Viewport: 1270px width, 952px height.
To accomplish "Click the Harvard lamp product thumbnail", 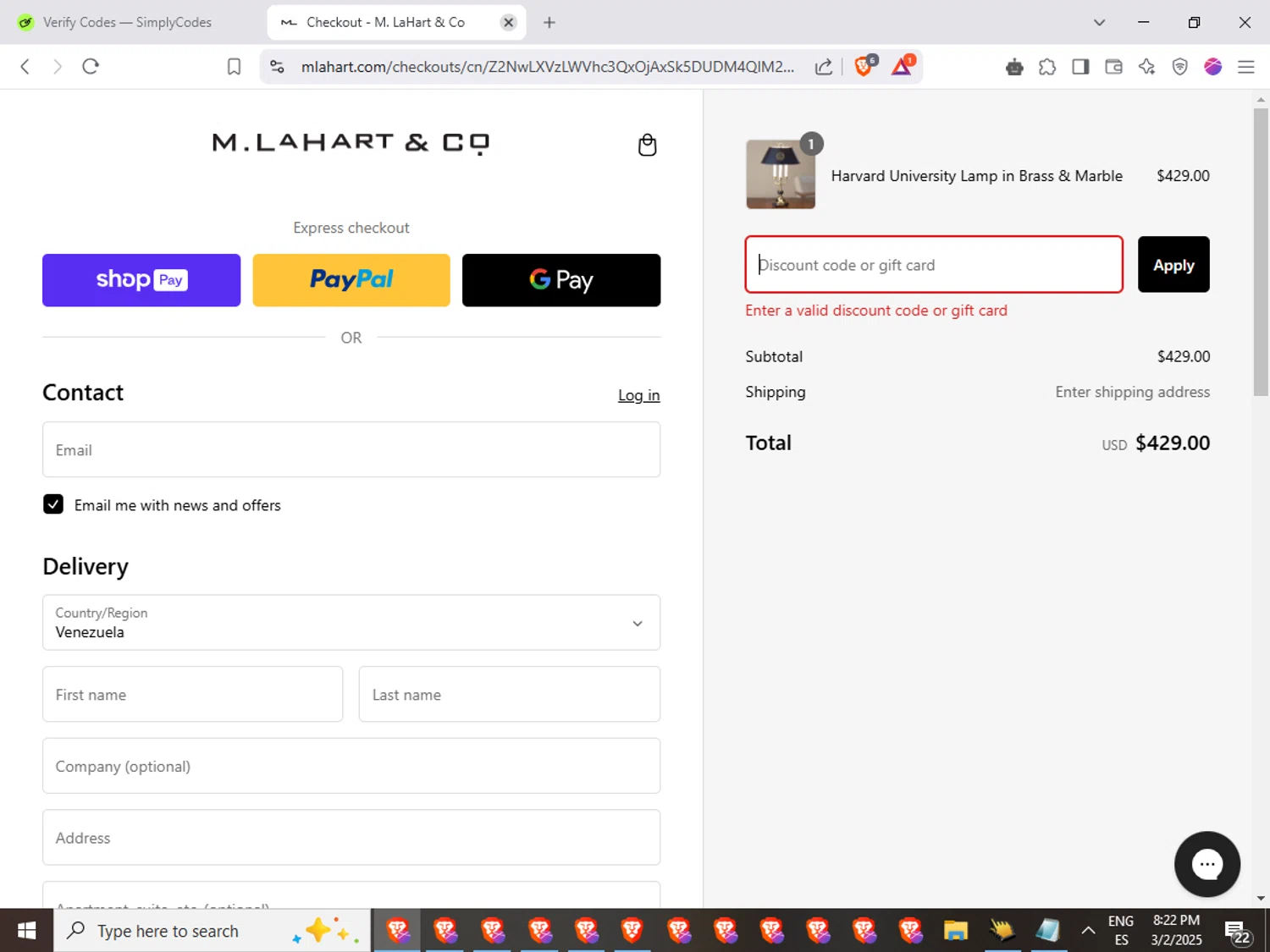I will pos(781,174).
